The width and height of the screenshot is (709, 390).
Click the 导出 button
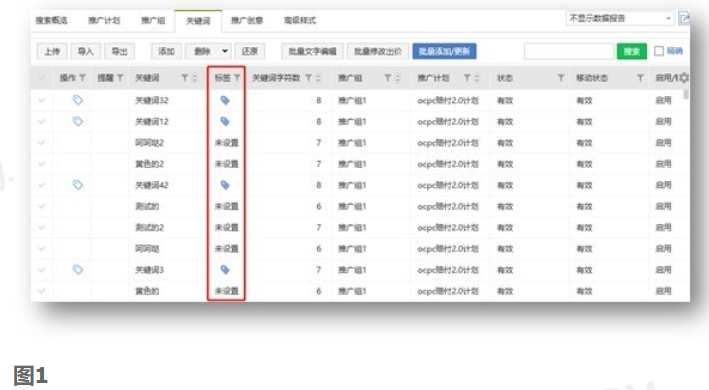click(x=119, y=51)
